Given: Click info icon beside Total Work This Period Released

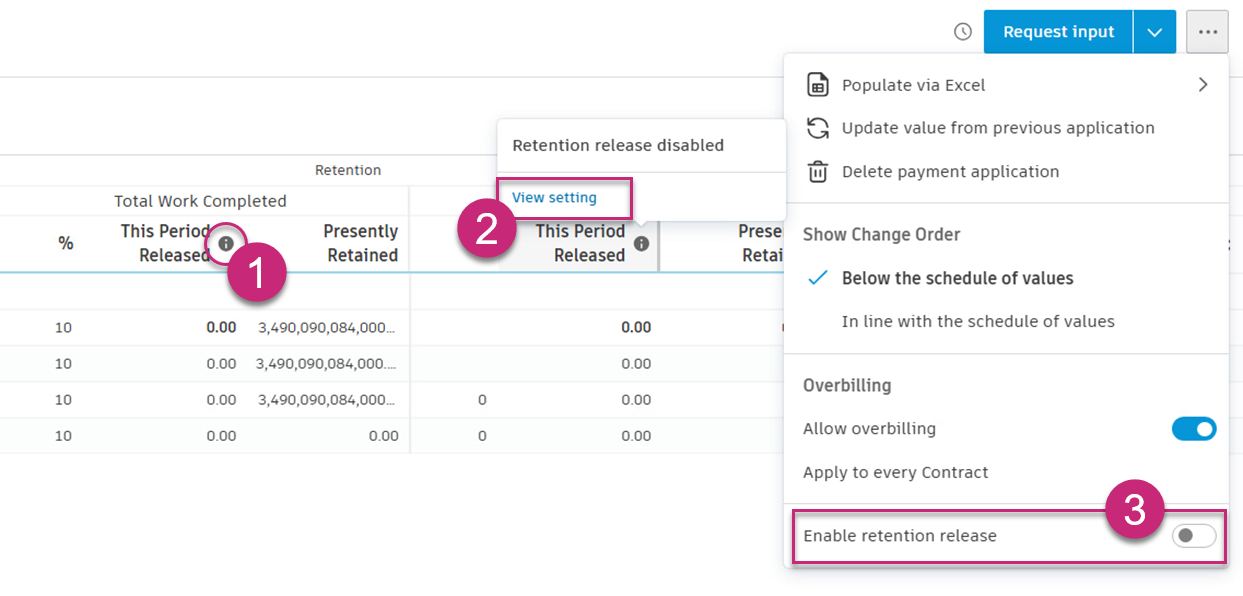Looking at the screenshot, I should point(226,243).
